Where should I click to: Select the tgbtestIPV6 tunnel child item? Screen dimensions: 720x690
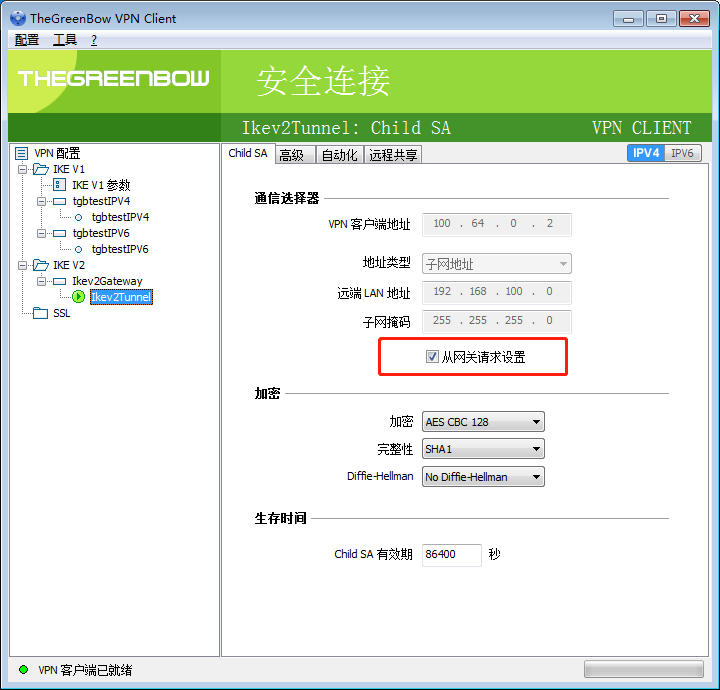[x=120, y=249]
